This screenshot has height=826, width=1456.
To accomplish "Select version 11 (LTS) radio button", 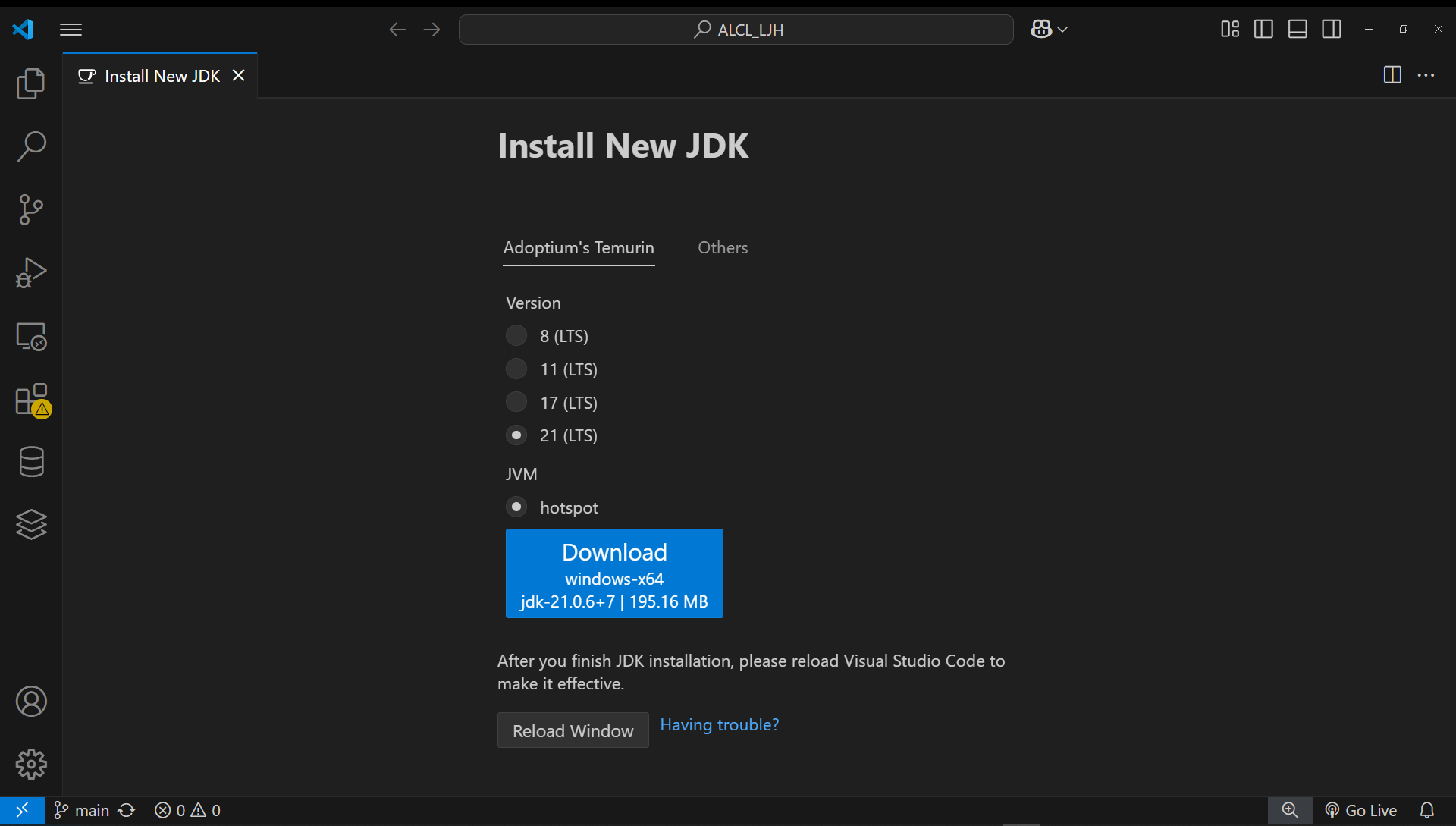I will pos(516,369).
